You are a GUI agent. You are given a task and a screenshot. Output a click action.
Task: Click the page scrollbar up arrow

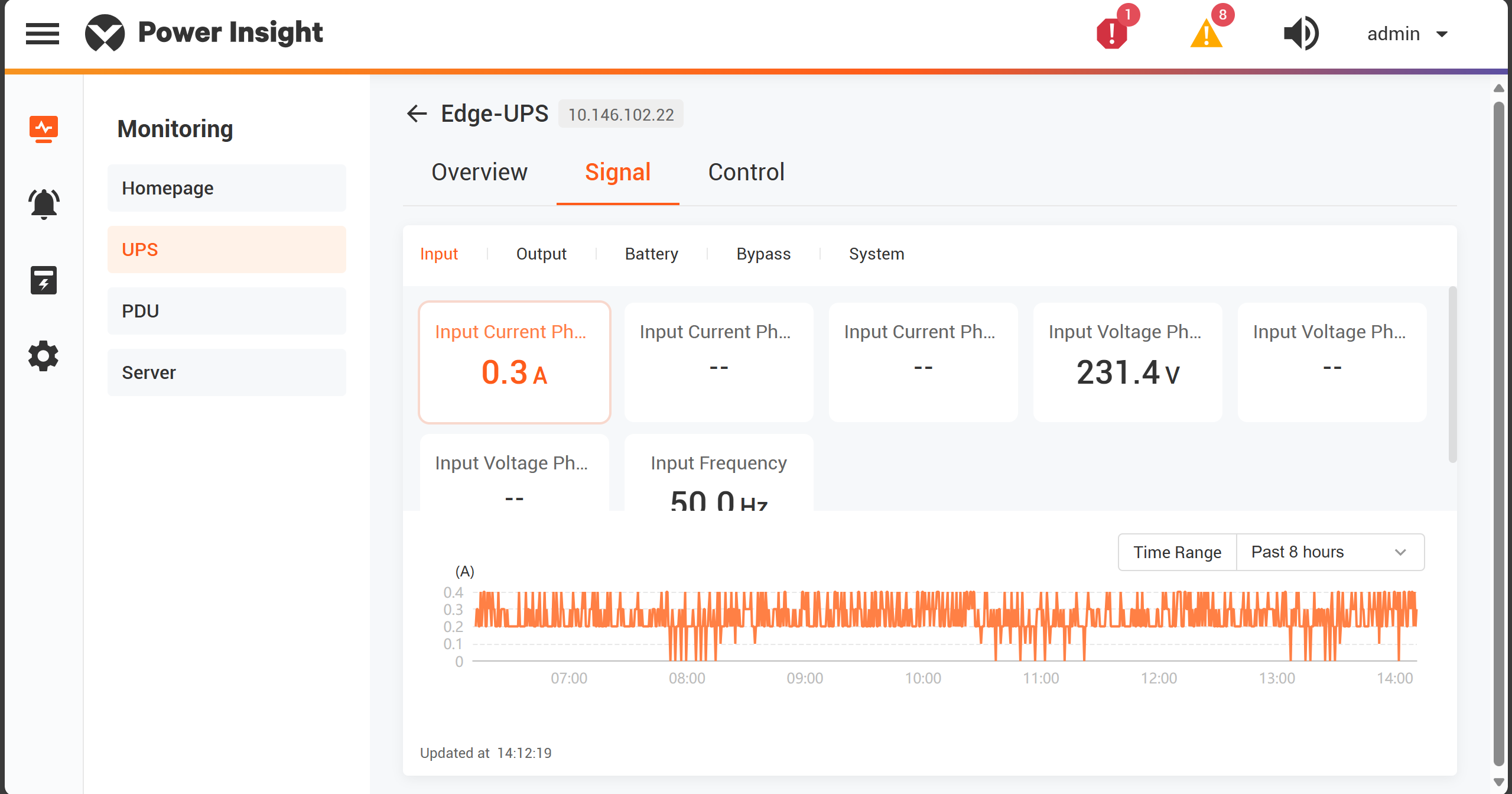[1498, 88]
